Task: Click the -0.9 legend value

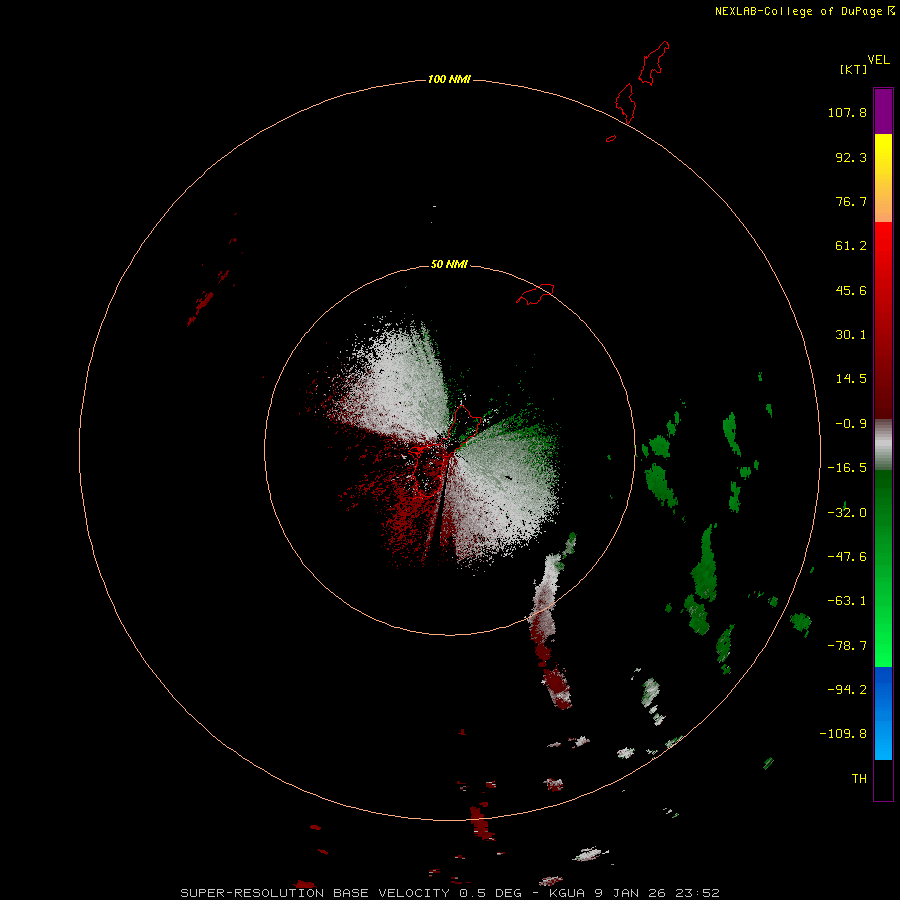Action: [851, 424]
